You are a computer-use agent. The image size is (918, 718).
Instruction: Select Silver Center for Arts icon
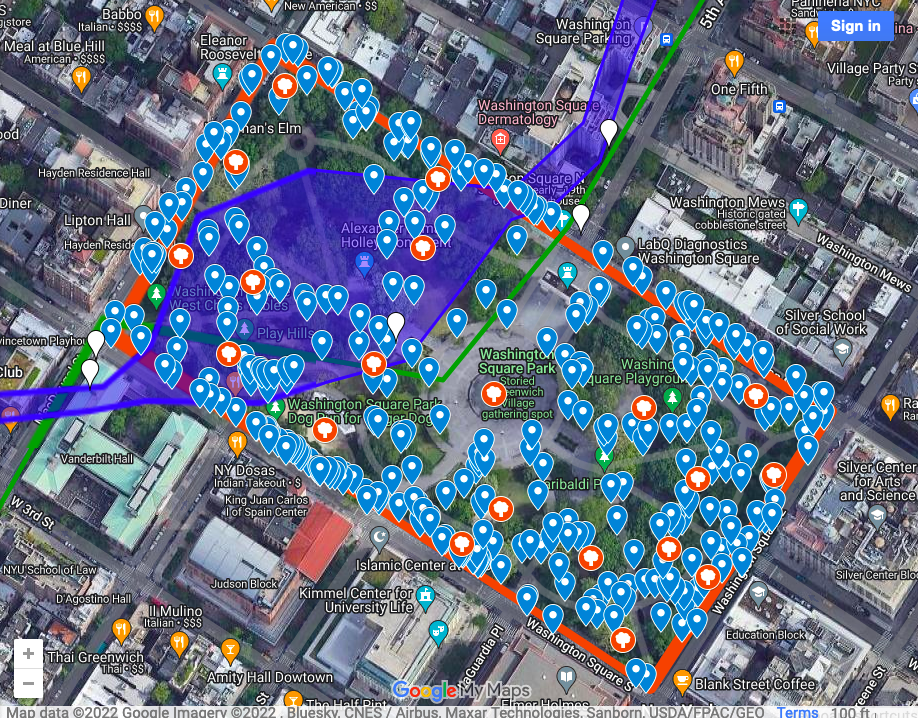click(877, 515)
